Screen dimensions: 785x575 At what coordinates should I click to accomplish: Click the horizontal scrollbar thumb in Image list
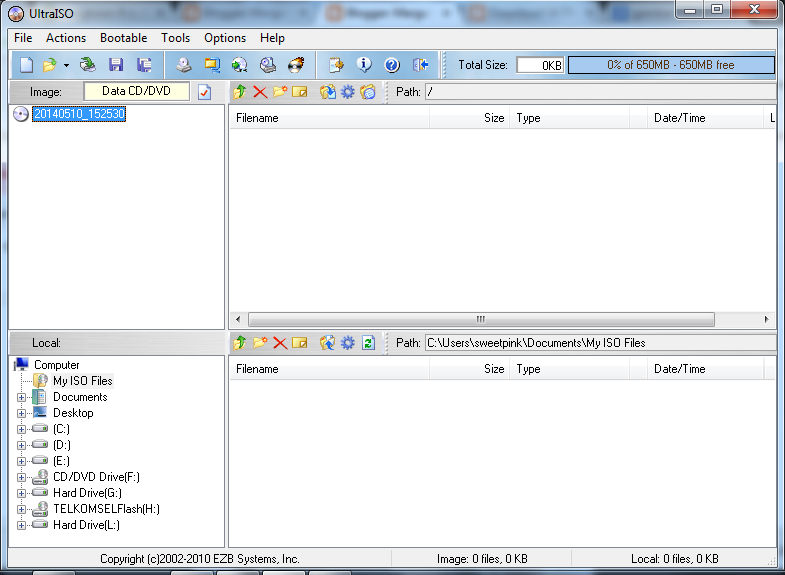coord(481,319)
